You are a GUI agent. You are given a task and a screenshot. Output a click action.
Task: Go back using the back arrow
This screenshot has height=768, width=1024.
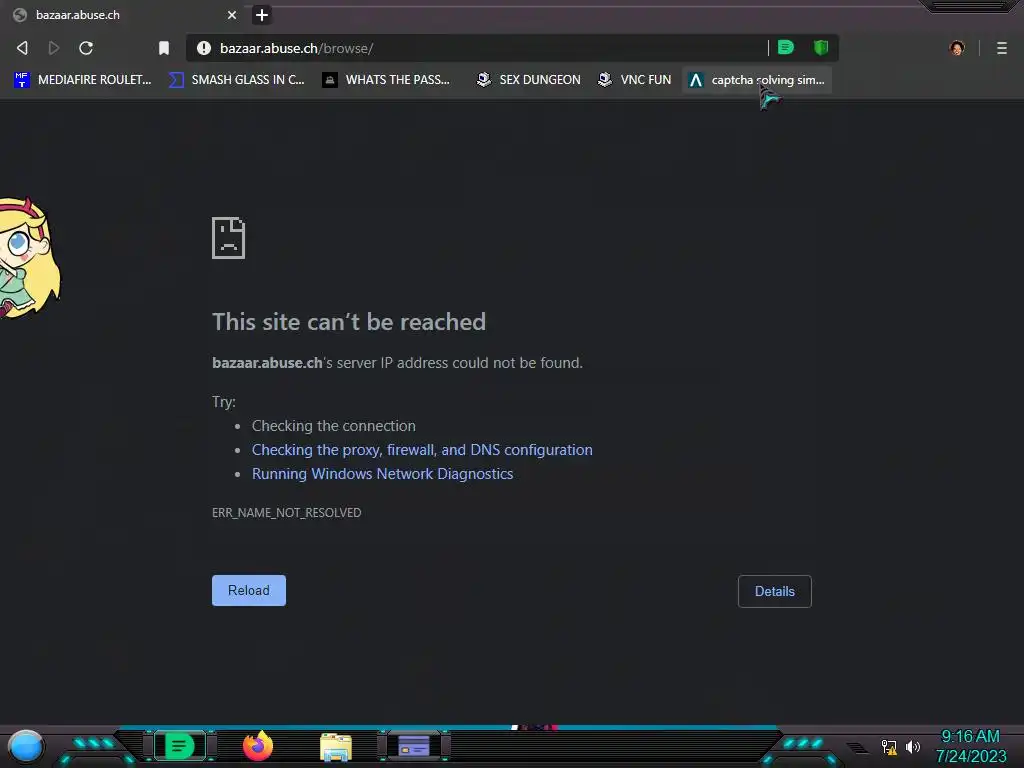[22, 48]
